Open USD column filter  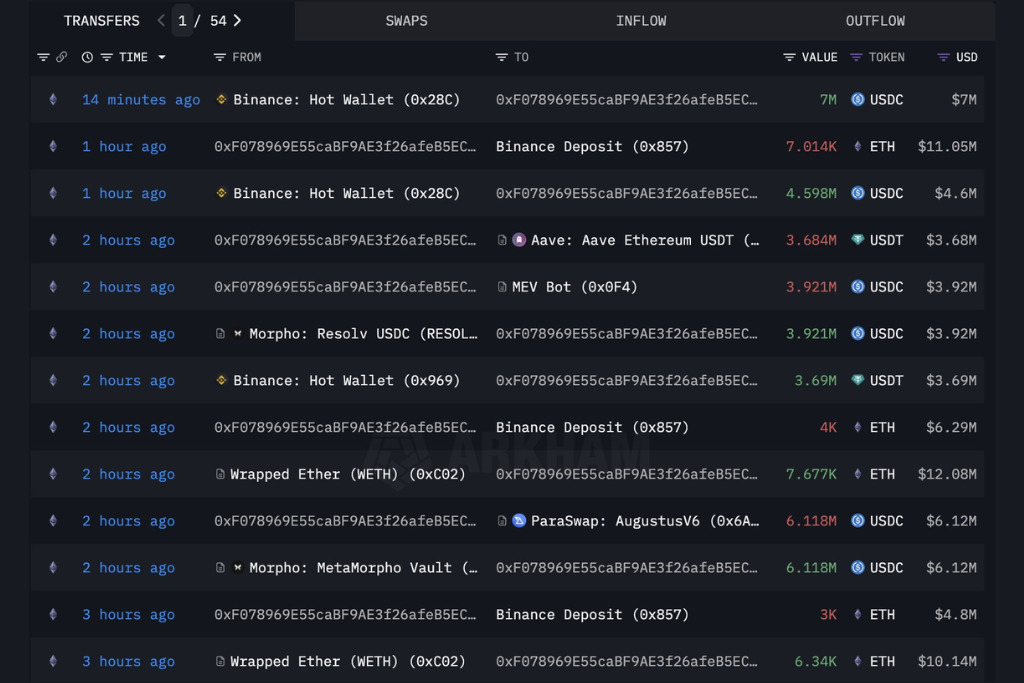(x=943, y=57)
